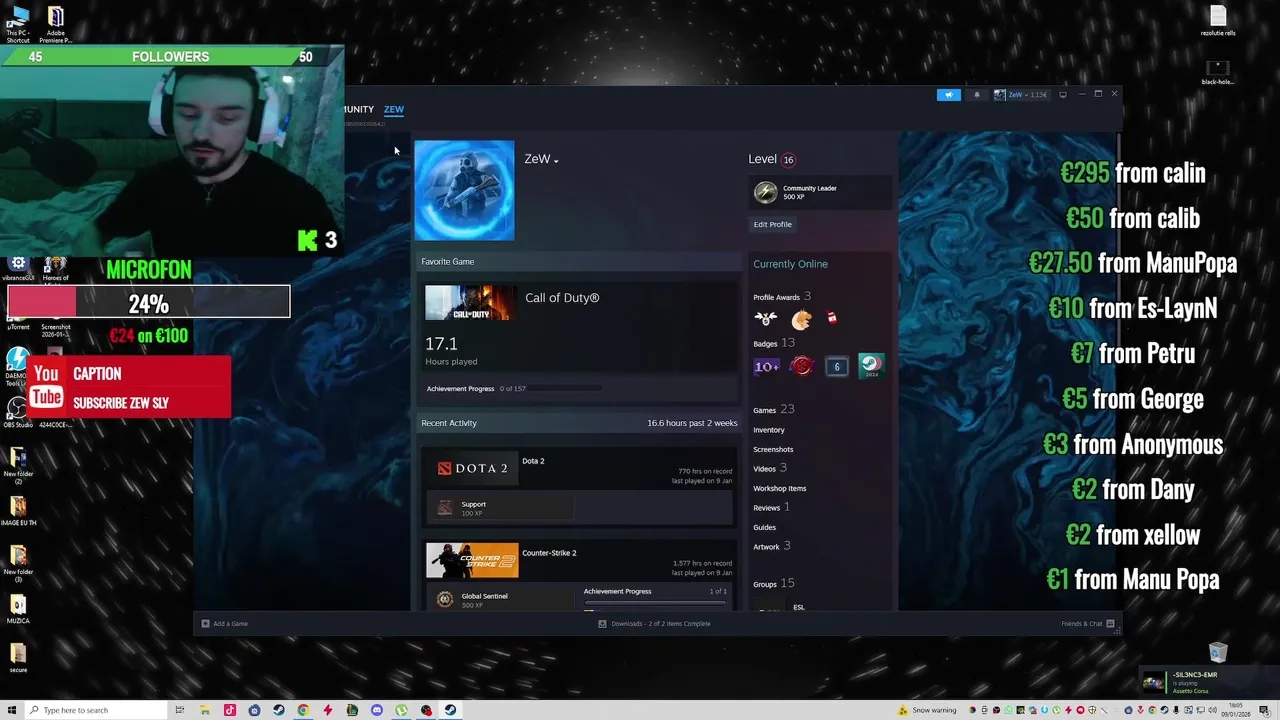This screenshot has width=1280, height=720.
Task: Click the taskbar clock showing 16:05
Action: [x=1236, y=710]
